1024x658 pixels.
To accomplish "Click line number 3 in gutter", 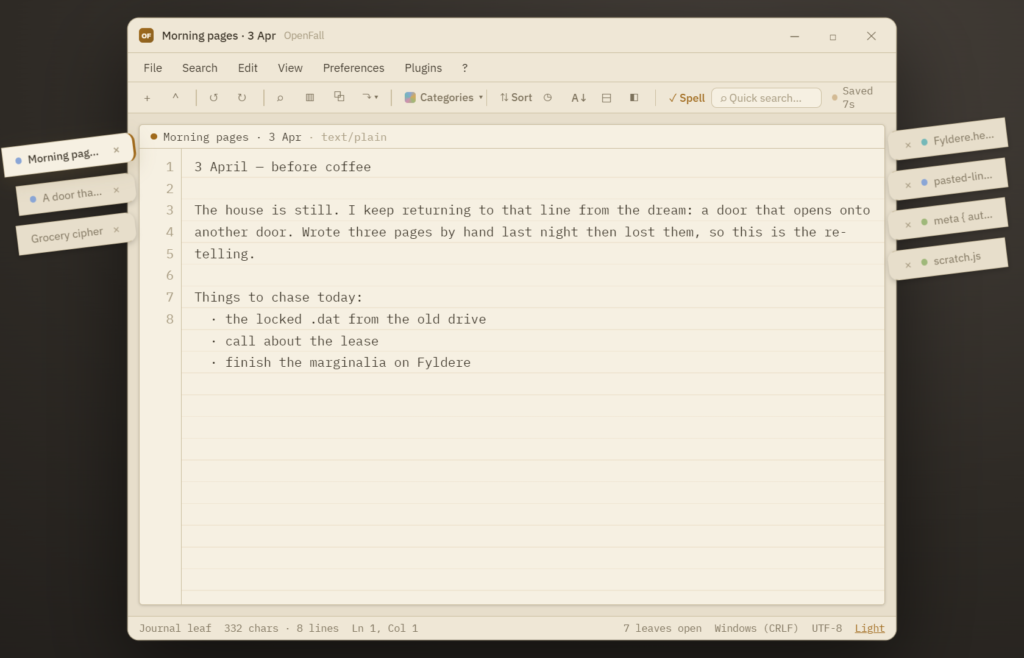I will (170, 210).
